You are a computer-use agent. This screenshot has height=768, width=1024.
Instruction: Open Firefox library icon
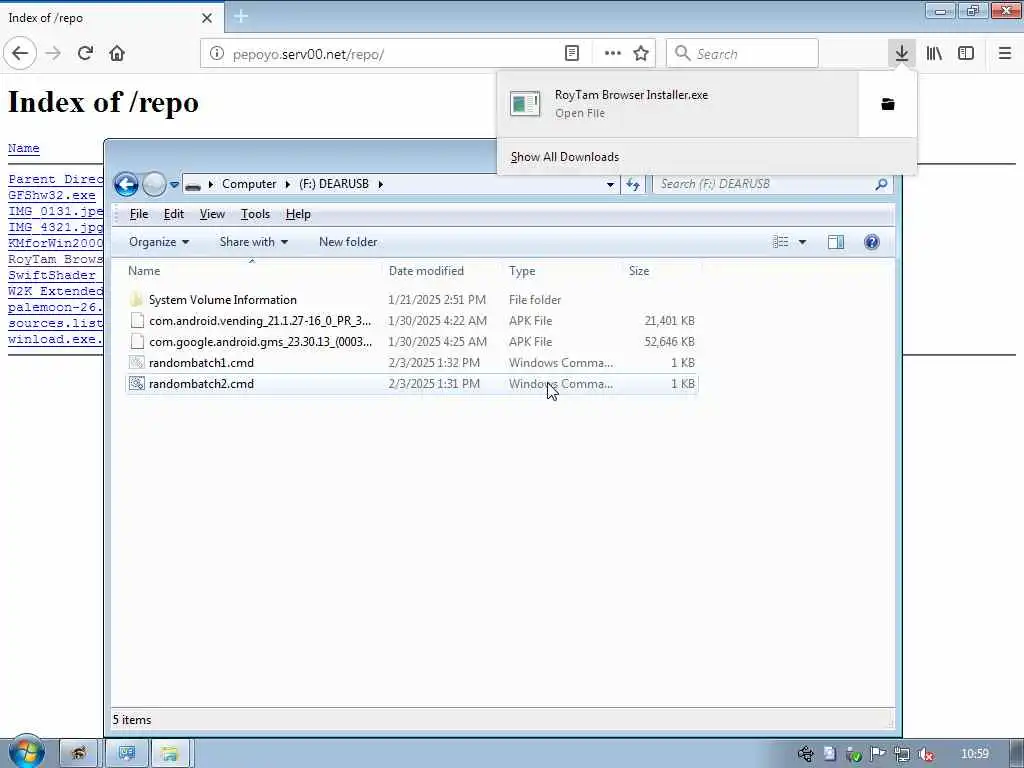coord(934,53)
